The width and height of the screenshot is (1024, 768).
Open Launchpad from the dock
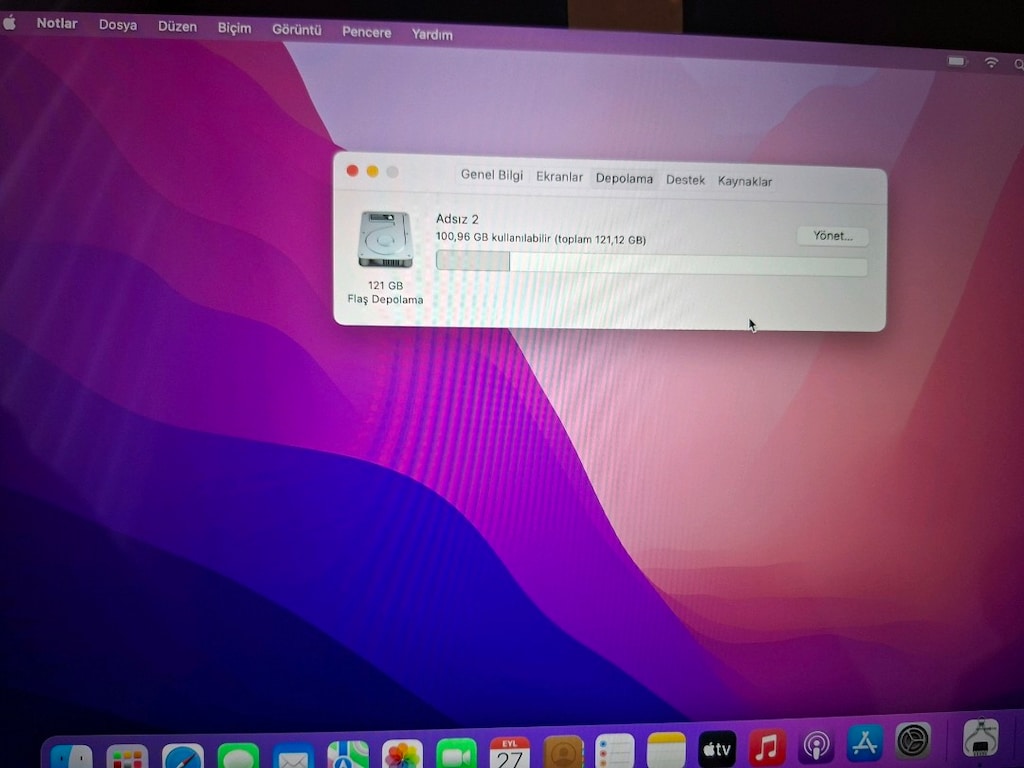127,758
